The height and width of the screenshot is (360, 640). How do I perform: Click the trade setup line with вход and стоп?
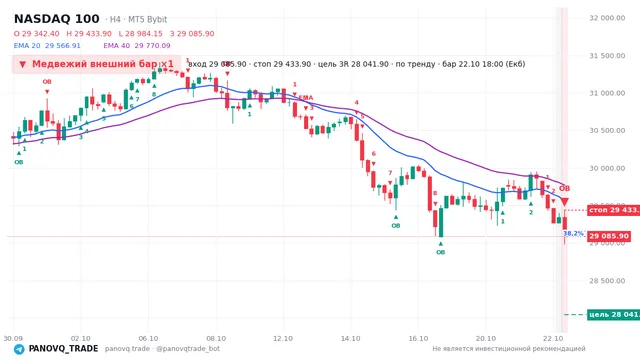click(356, 64)
